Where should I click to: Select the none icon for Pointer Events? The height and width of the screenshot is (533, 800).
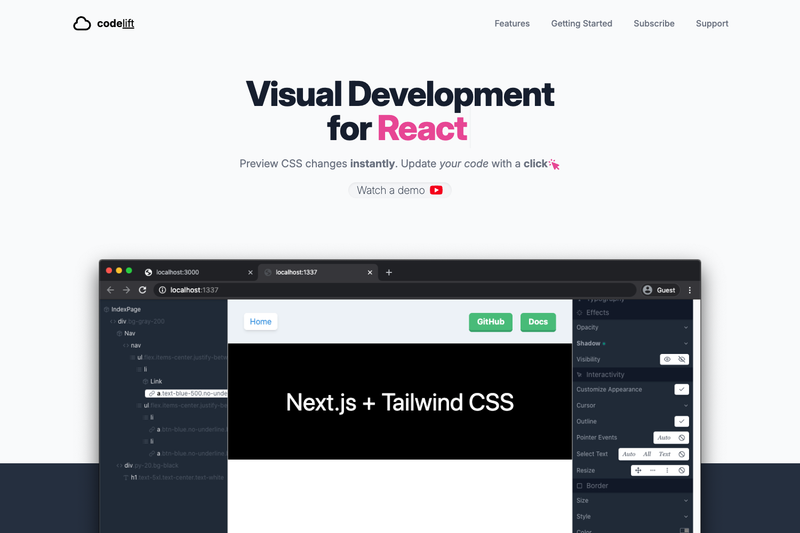[682, 438]
